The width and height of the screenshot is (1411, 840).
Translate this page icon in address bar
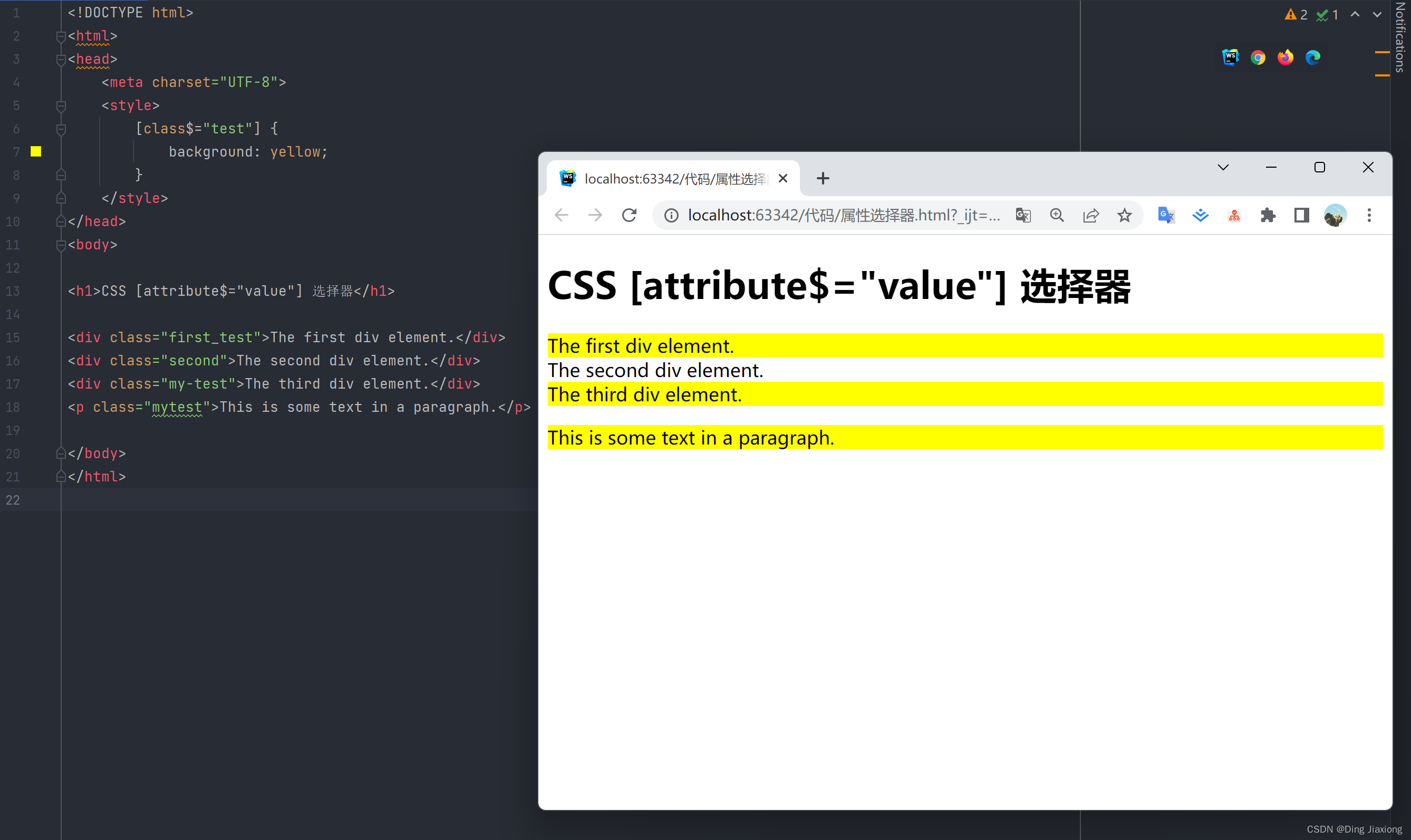click(1023, 216)
